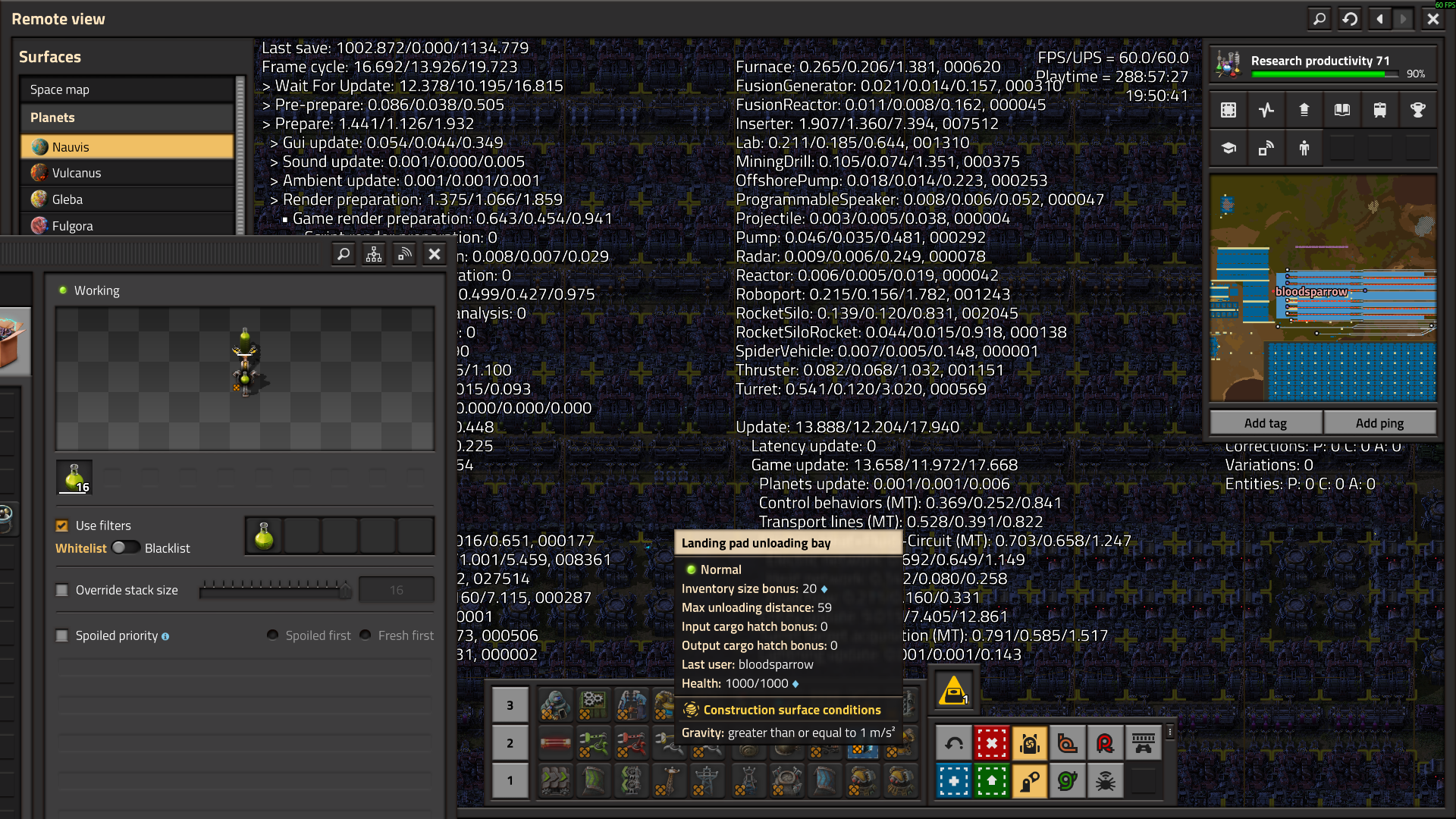
Task: Open the logistic networks signal icon
Action: coord(1266,148)
